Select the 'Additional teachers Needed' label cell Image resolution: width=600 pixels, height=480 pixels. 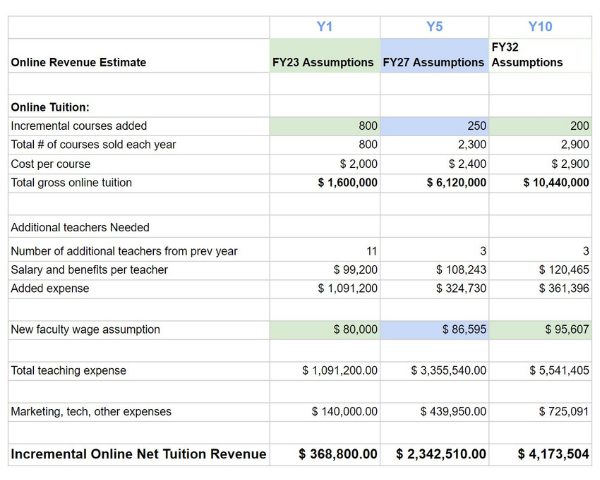coord(80,227)
